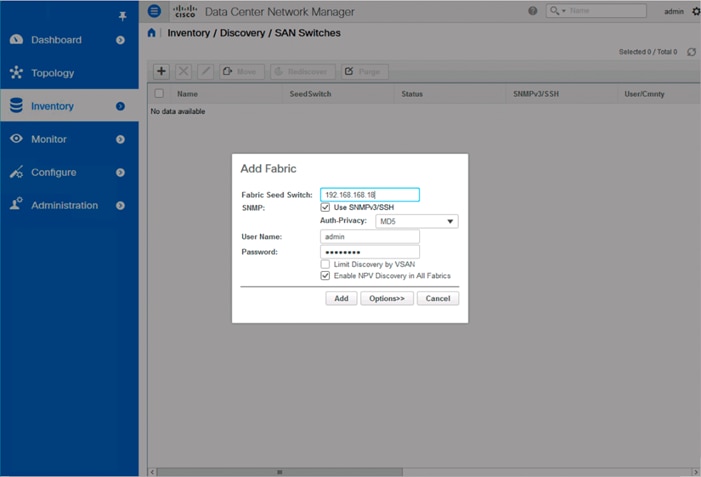Click the Topology nodes icon
Image resolution: width=701 pixels, height=477 pixels.
16,72
